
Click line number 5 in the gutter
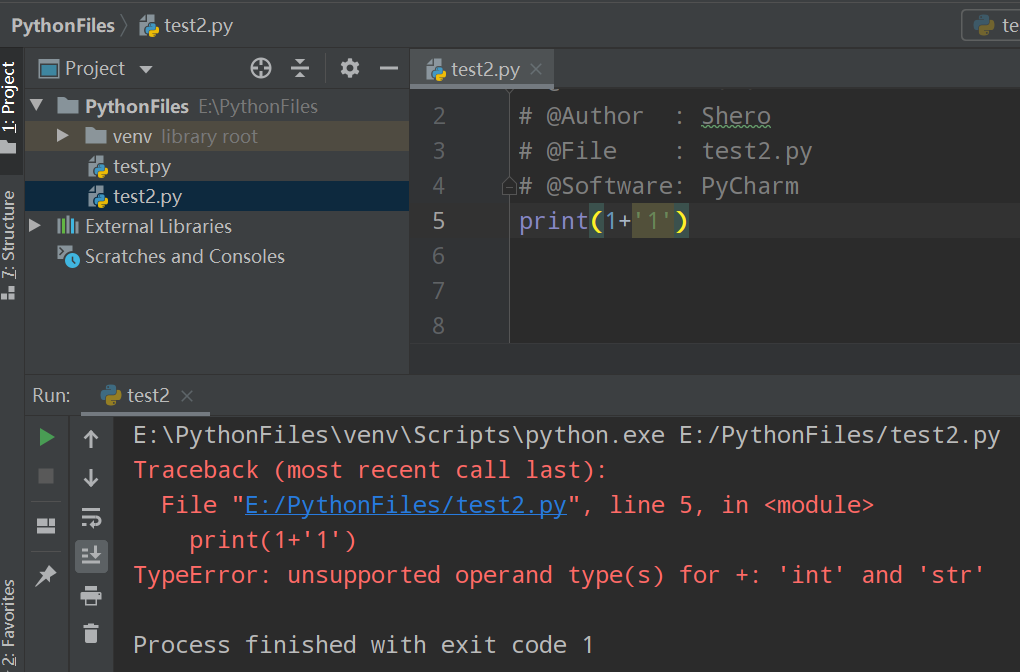pos(438,221)
